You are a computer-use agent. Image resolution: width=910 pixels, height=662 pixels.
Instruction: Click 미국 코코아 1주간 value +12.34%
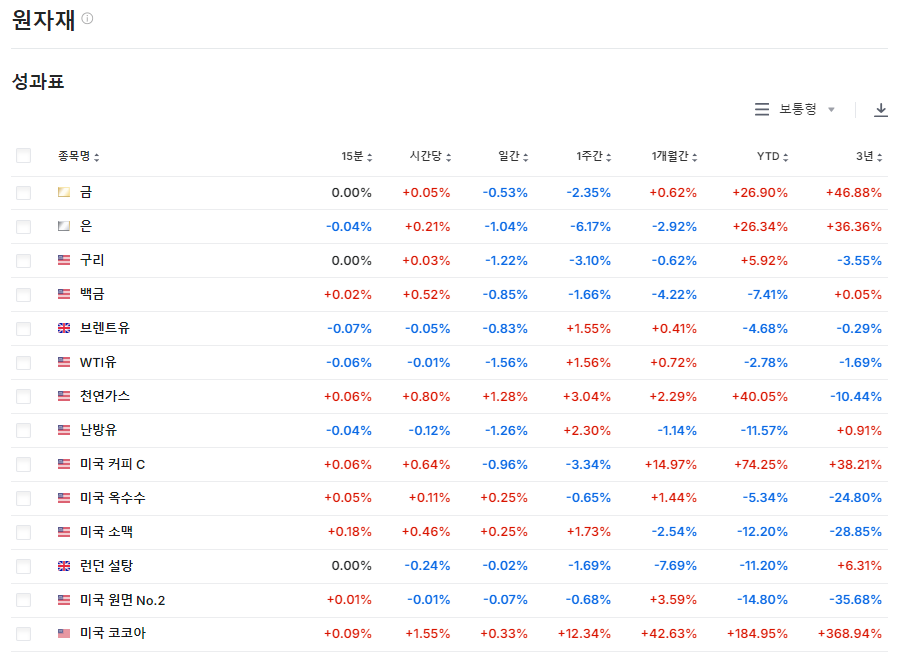(584, 634)
